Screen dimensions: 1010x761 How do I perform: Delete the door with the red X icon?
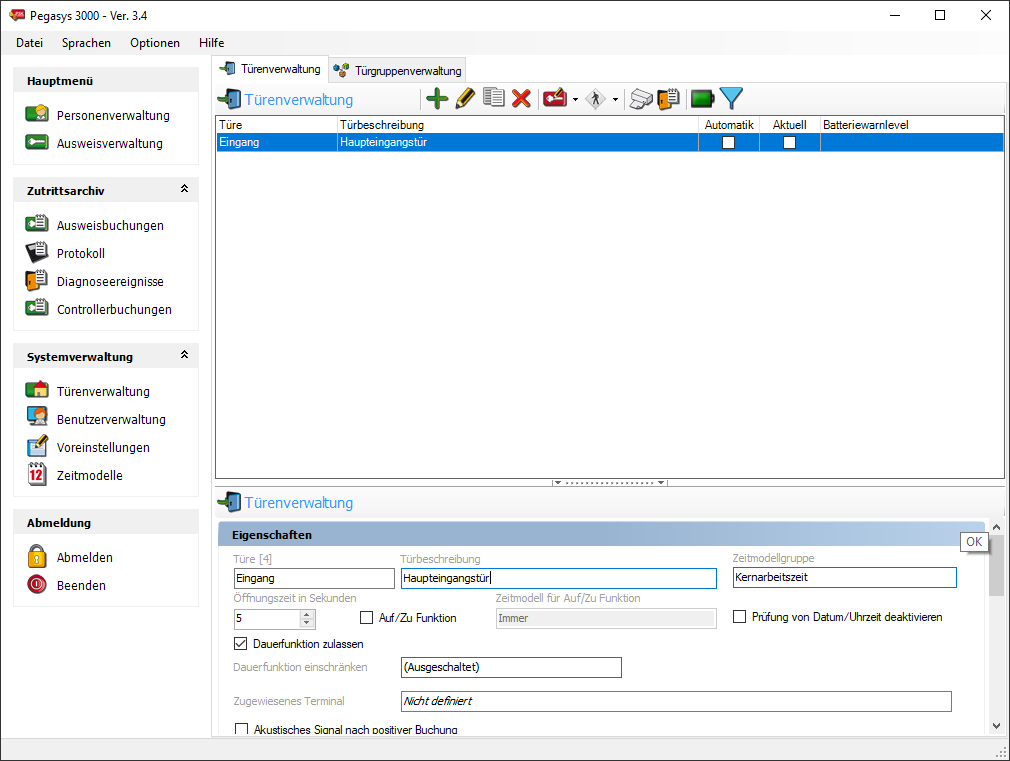click(520, 98)
